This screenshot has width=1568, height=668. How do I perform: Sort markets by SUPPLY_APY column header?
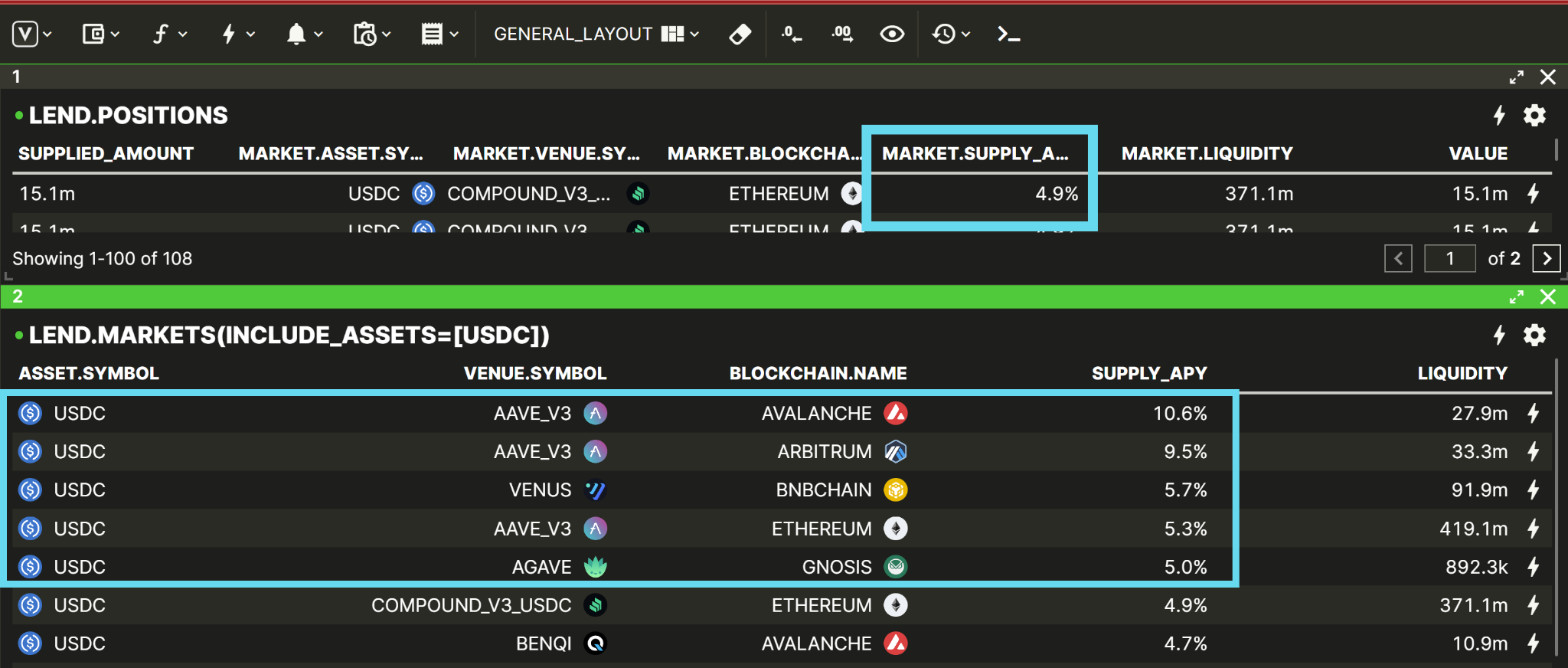pyautogui.click(x=1149, y=374)
